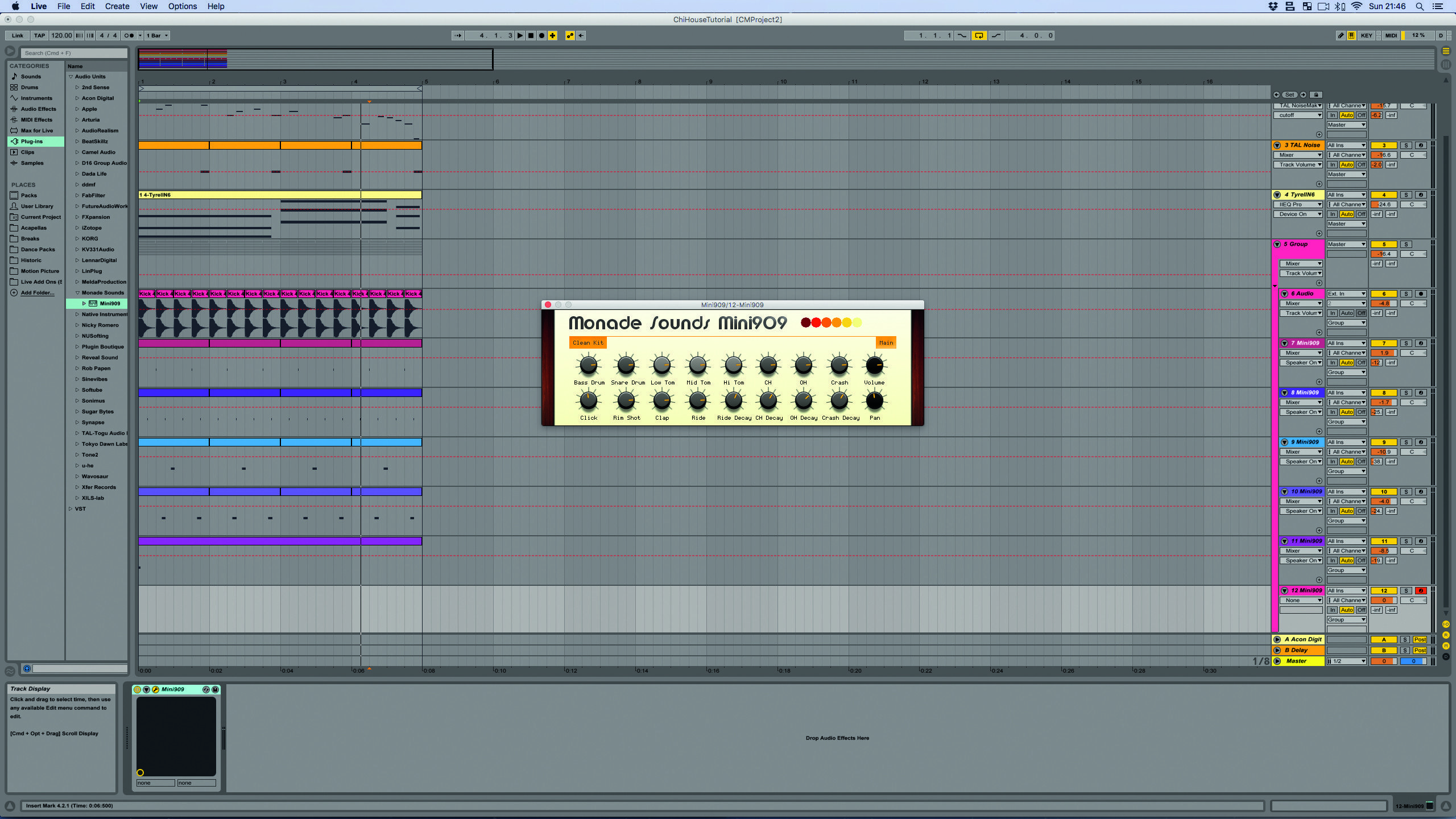Viewport: 1456px width, 819px height.
Task: Click the TAP tempo button
Action: 39,35
